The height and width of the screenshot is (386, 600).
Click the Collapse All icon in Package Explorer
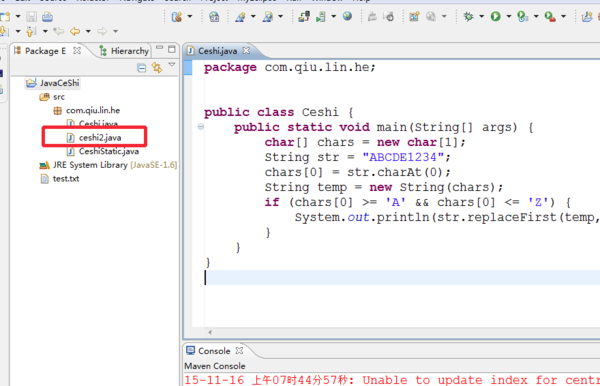[x=142, y=68]
